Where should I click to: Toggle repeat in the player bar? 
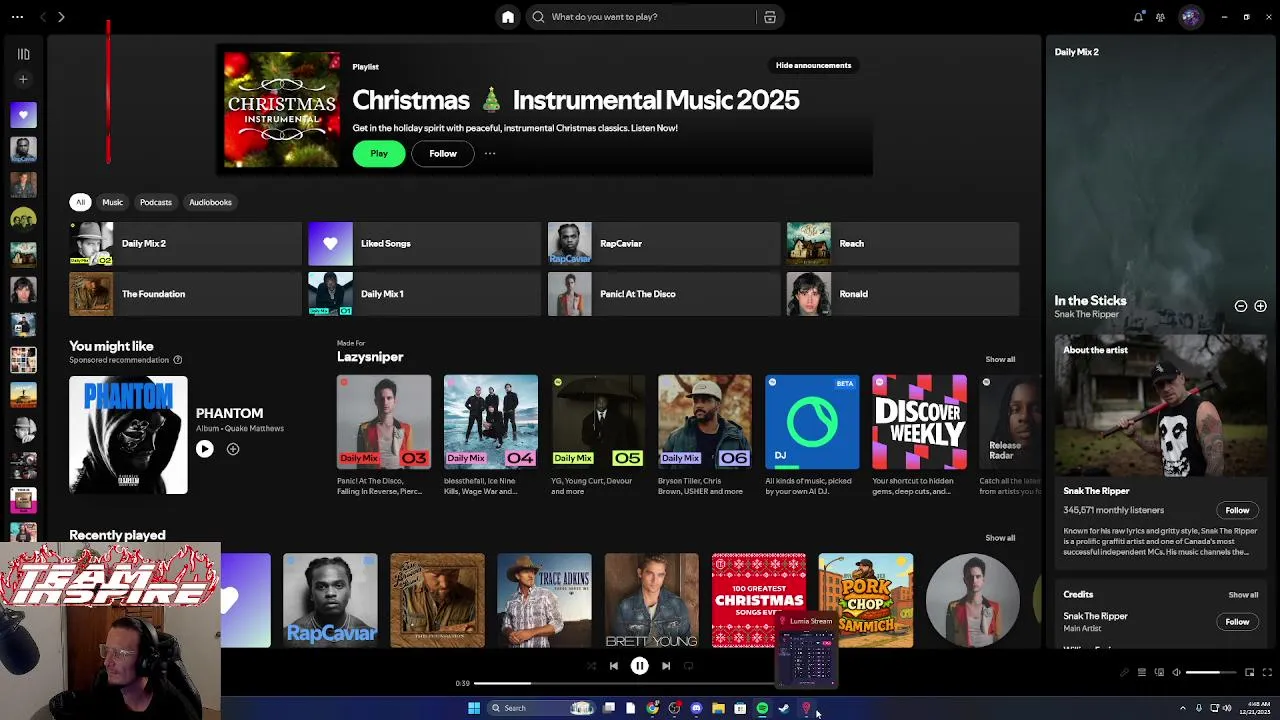click(688, 666)
